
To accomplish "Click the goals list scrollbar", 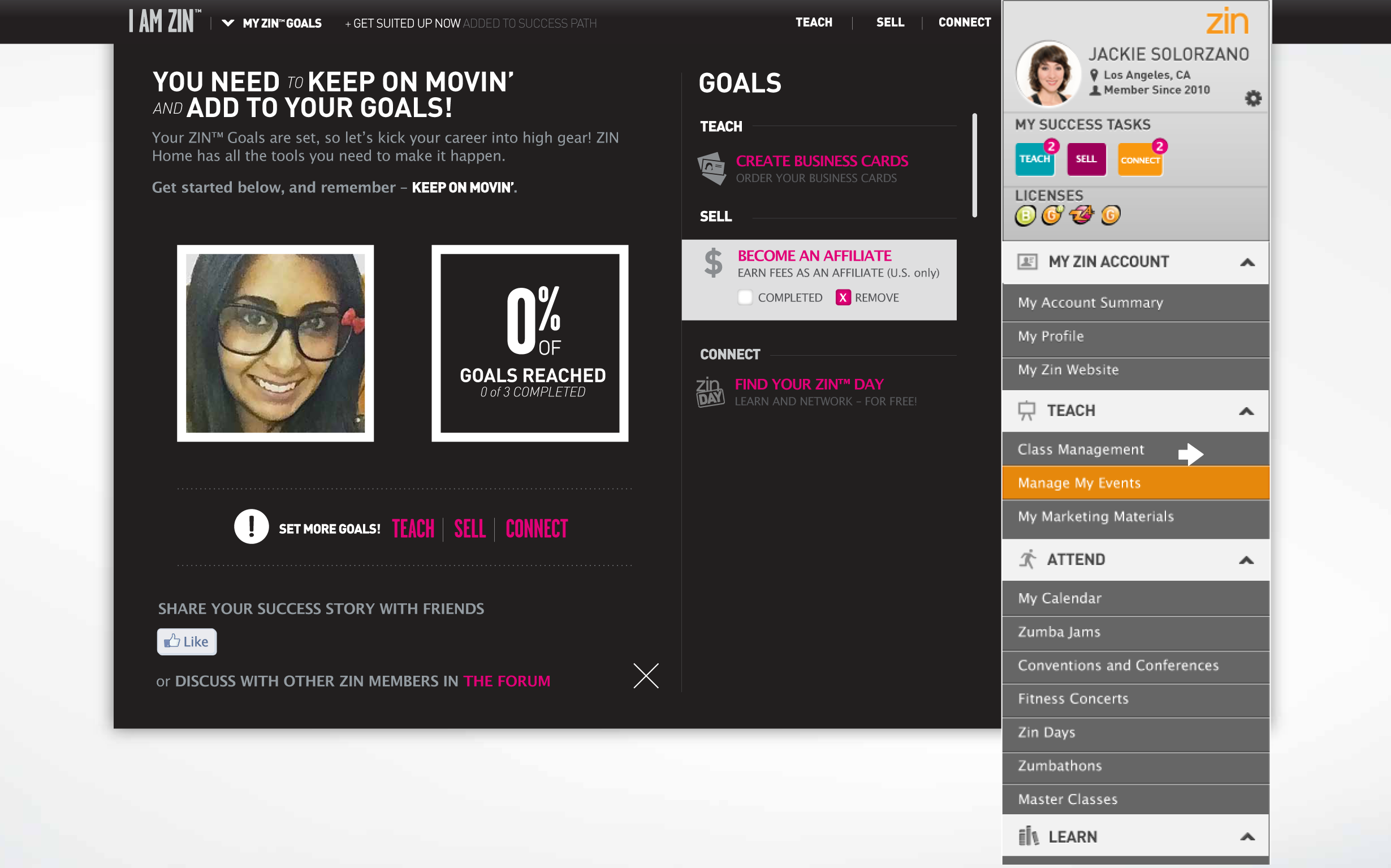I will tap(974, 165).
